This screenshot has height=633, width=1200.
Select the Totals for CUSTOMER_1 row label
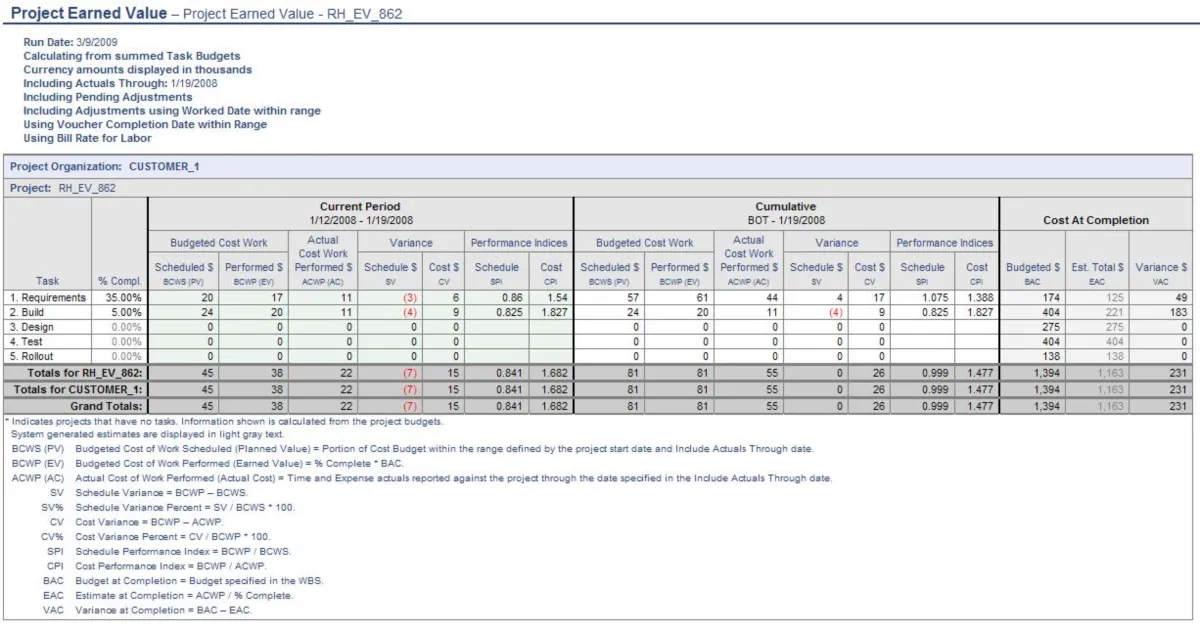click(x=83, y=390)
